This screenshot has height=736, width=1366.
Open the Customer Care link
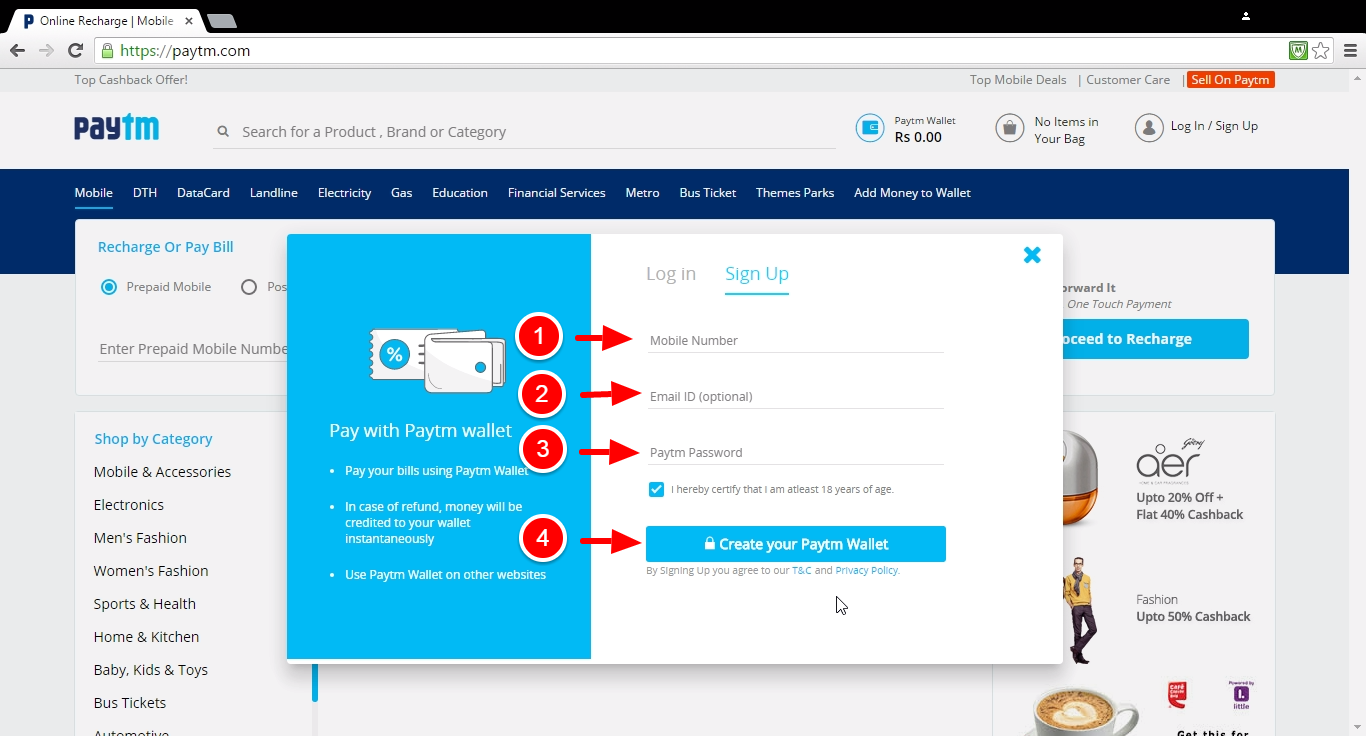click(1128, 80)
